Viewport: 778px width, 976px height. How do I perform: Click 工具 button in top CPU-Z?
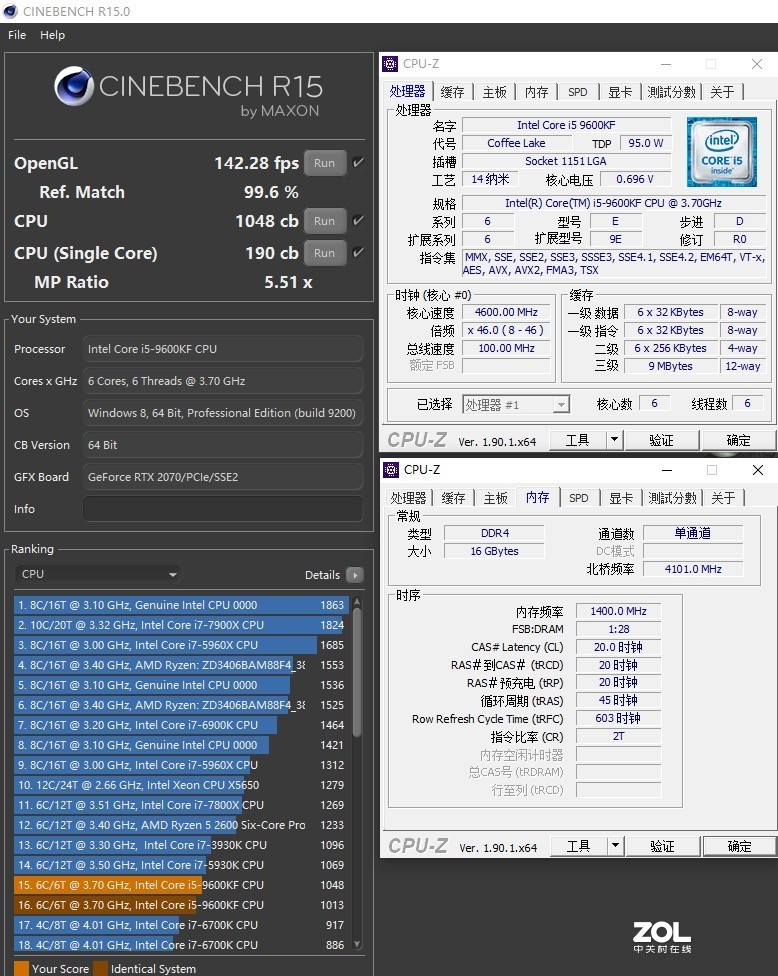[x=578, y=439]
